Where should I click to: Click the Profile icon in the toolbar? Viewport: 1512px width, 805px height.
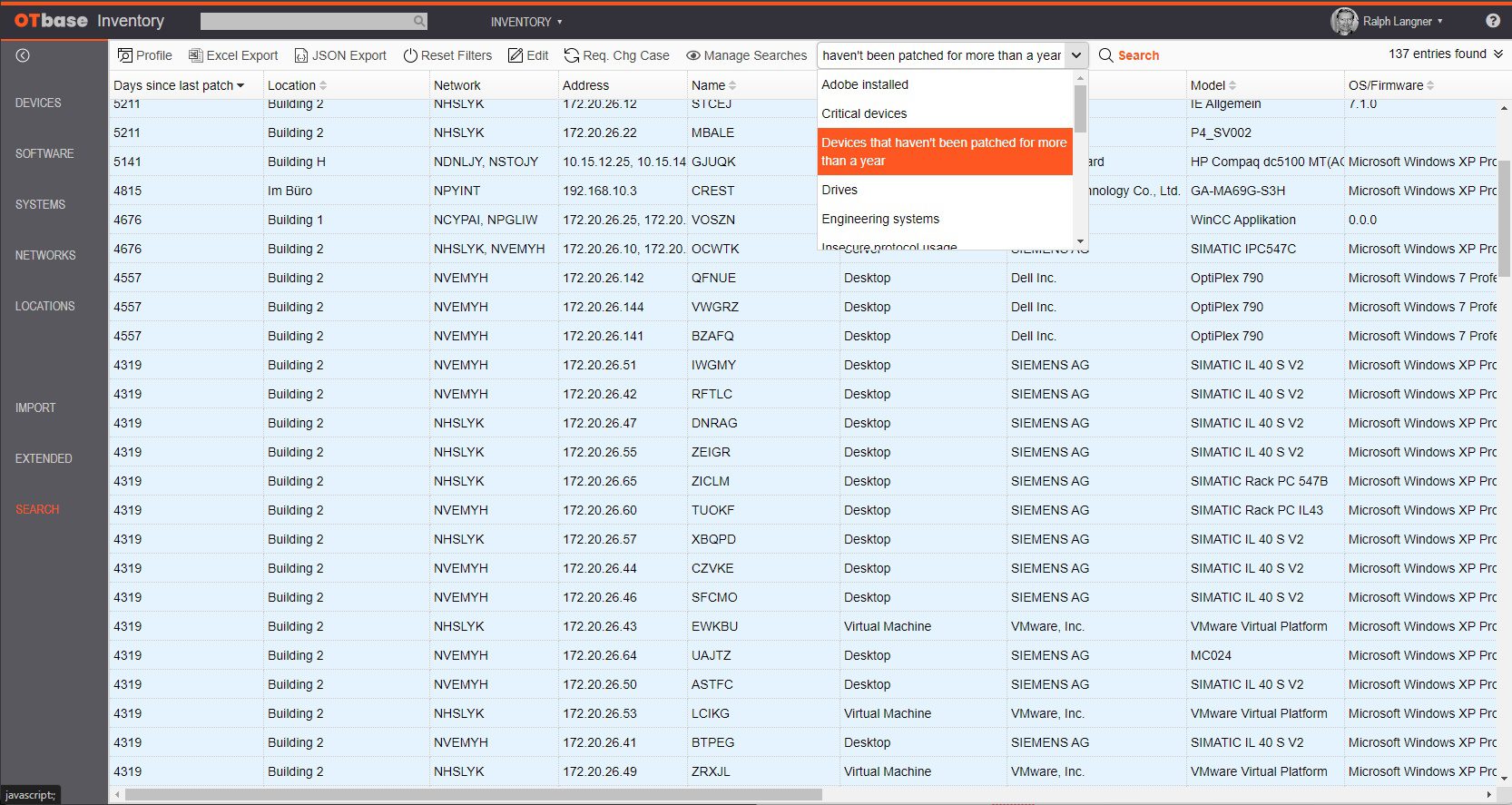click(125, 55)
